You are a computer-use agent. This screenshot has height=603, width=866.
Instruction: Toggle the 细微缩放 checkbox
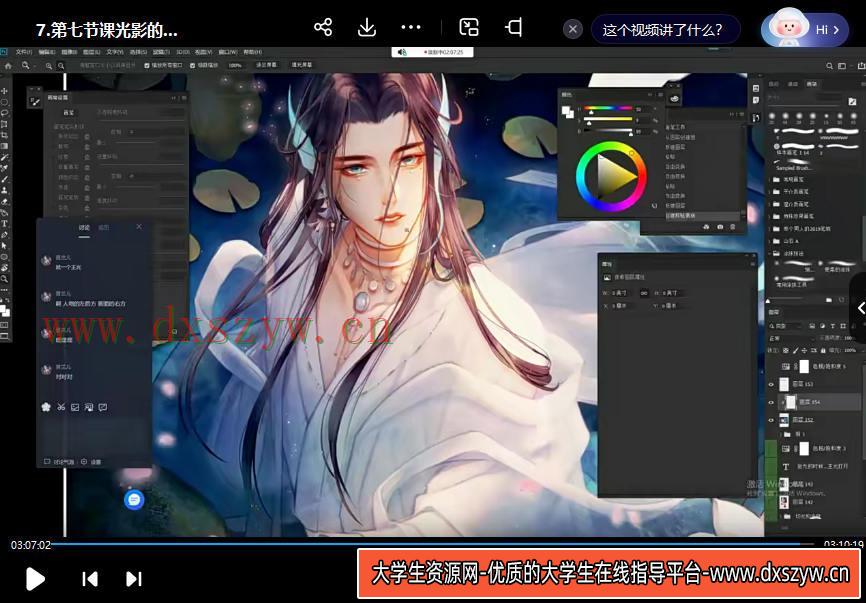tap(204, 65)
